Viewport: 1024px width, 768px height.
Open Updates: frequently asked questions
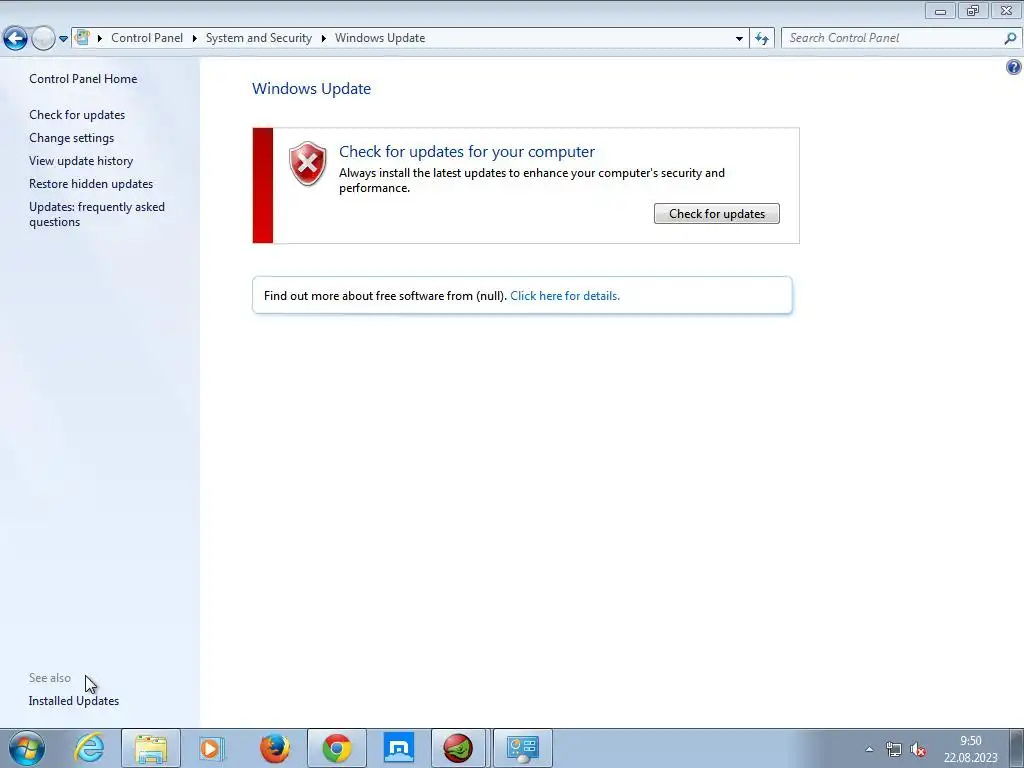pos(97,214)
